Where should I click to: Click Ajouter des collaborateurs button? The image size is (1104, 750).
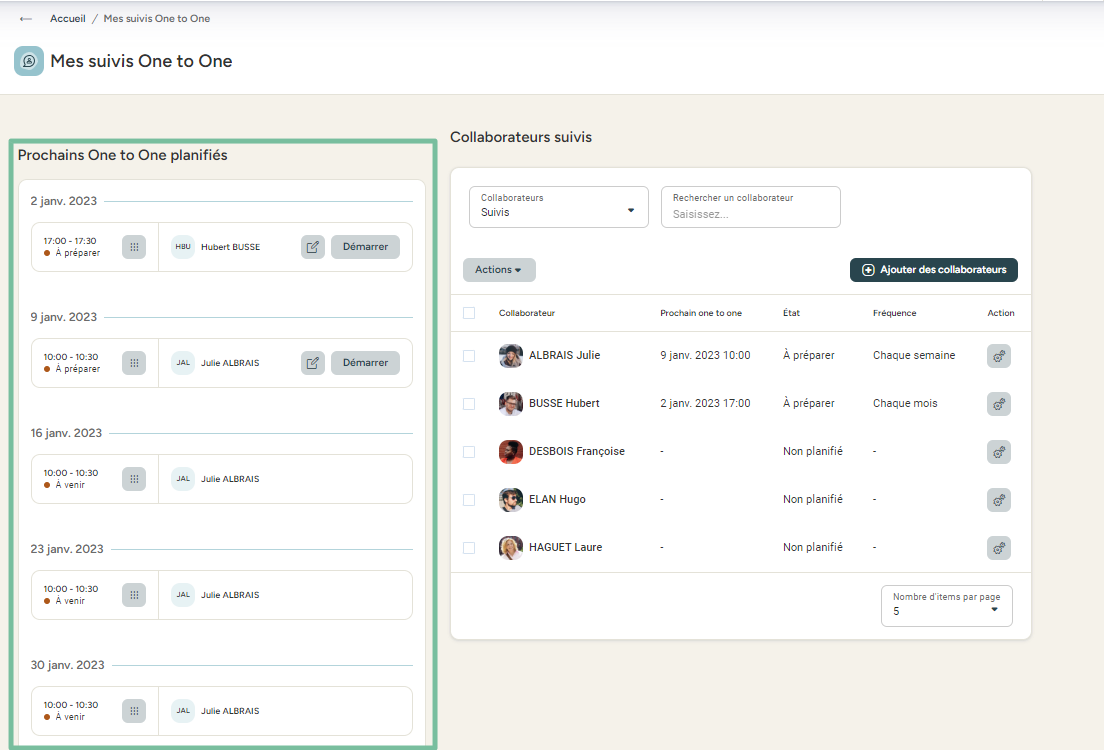point(934,270)
